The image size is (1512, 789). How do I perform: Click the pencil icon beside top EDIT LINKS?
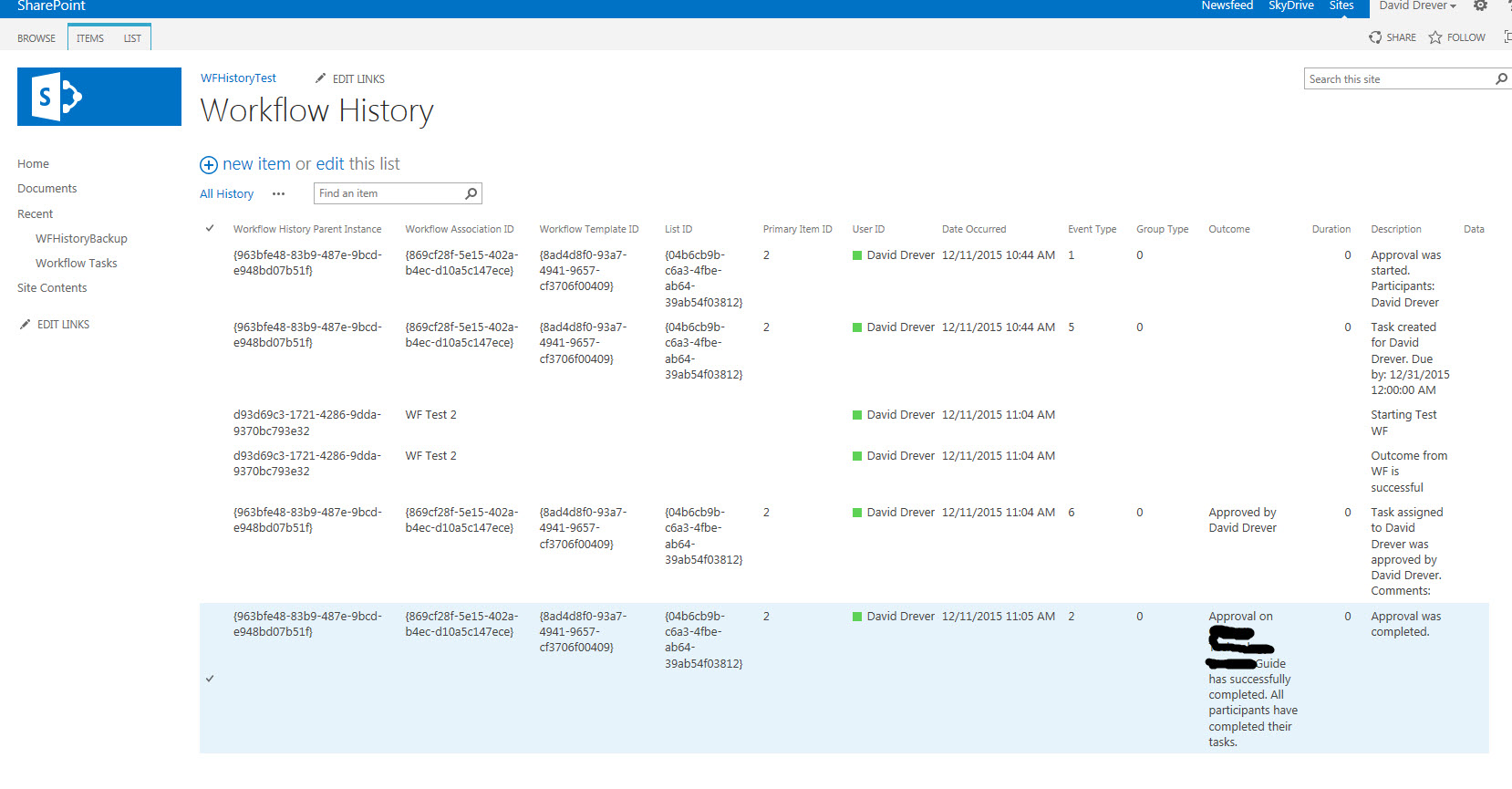pyautogui.click(x=320, y=78)
